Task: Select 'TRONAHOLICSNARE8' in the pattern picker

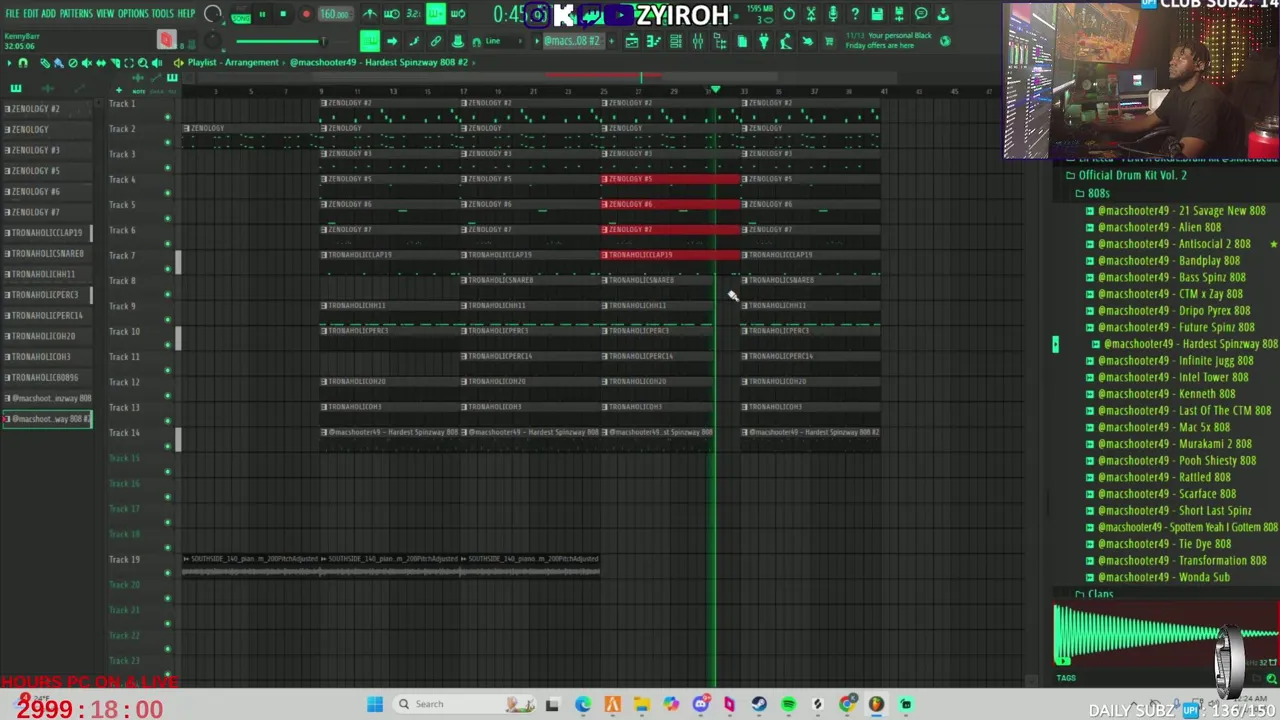Action: (46, 253)
